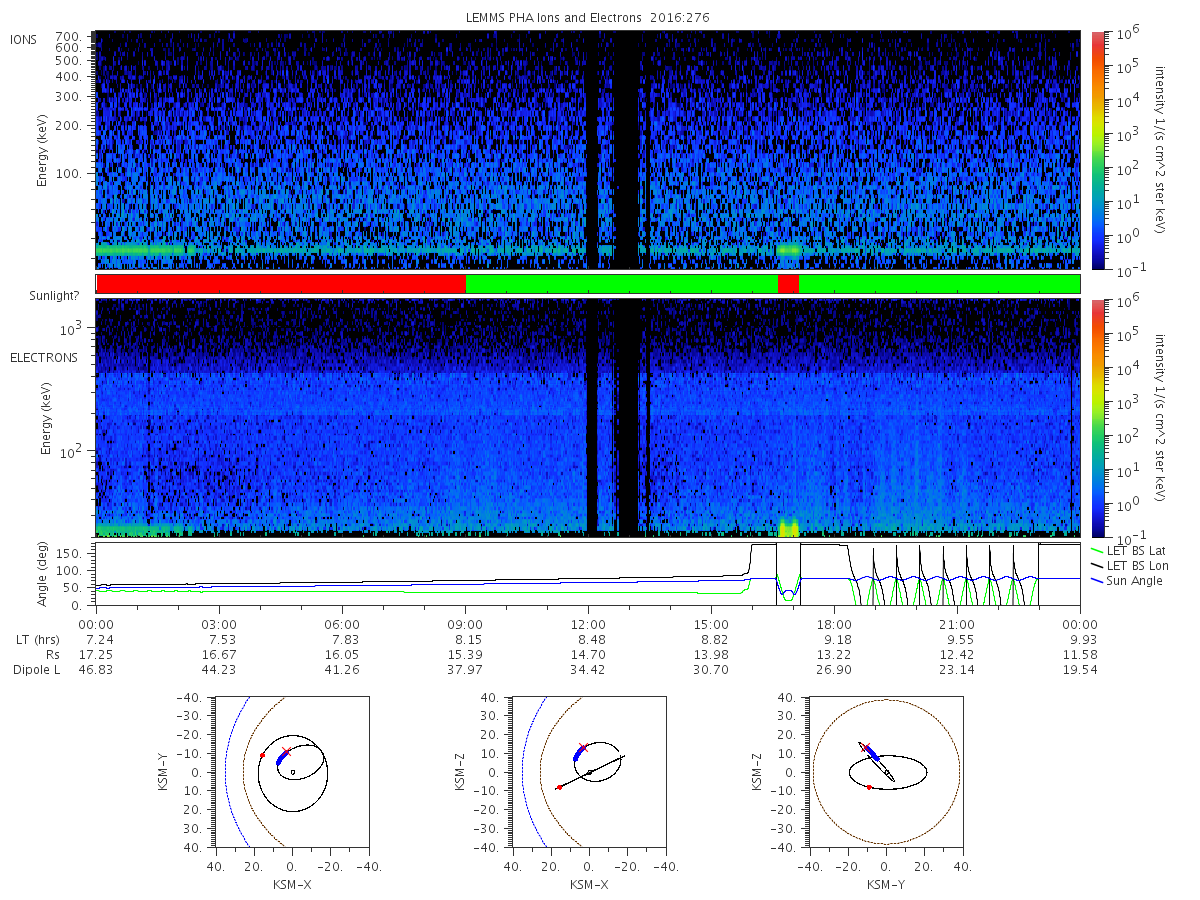1200x900 pixels.
Task: Click the "12:00" time tick label
Action: click(x=588, y=625)
